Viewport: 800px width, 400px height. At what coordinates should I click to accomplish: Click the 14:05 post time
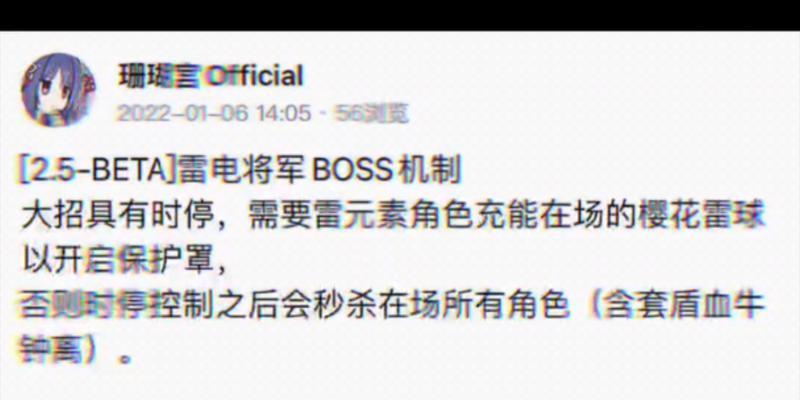pyautogui.click(x=283, y=114)
